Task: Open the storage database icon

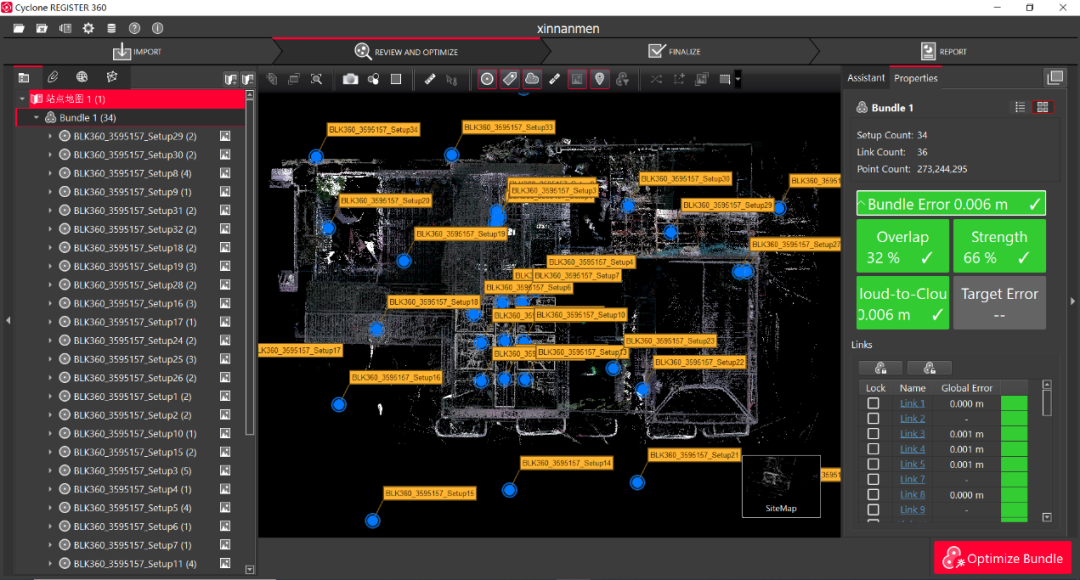Action: click(x=112, y=28)
